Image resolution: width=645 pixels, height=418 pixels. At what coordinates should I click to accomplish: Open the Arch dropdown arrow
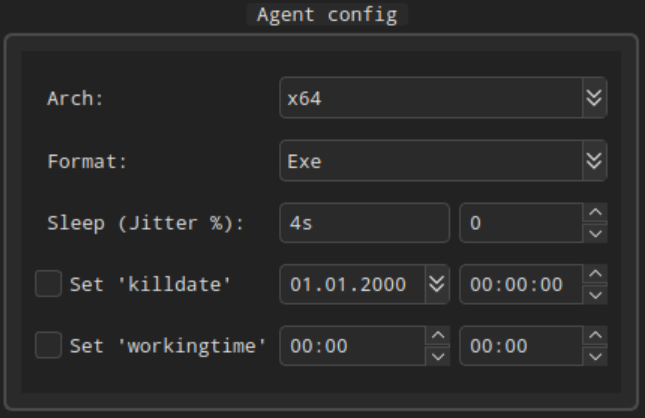click(594, 98)
